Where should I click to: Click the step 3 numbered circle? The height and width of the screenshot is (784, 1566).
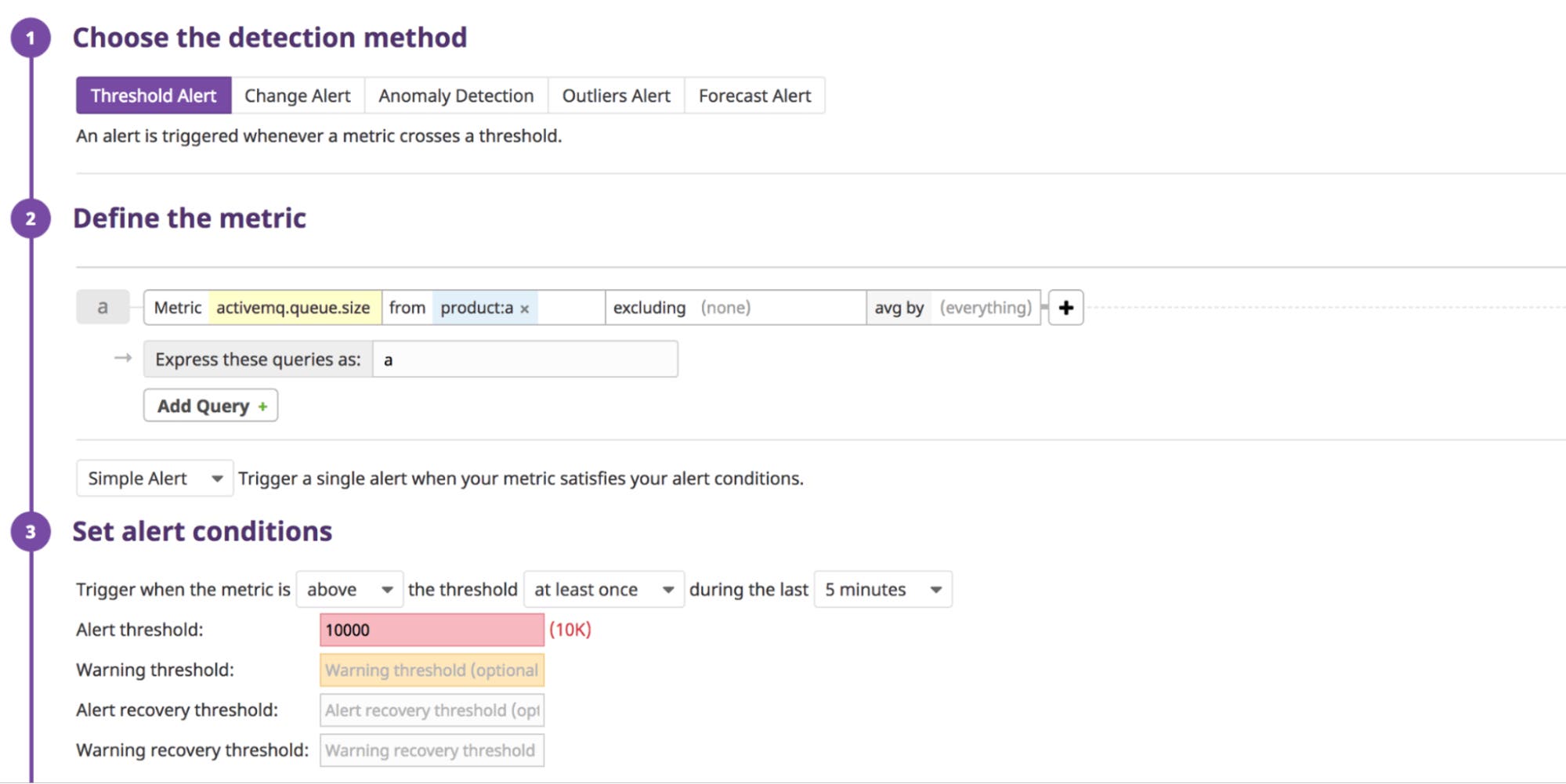click(29, 530)
